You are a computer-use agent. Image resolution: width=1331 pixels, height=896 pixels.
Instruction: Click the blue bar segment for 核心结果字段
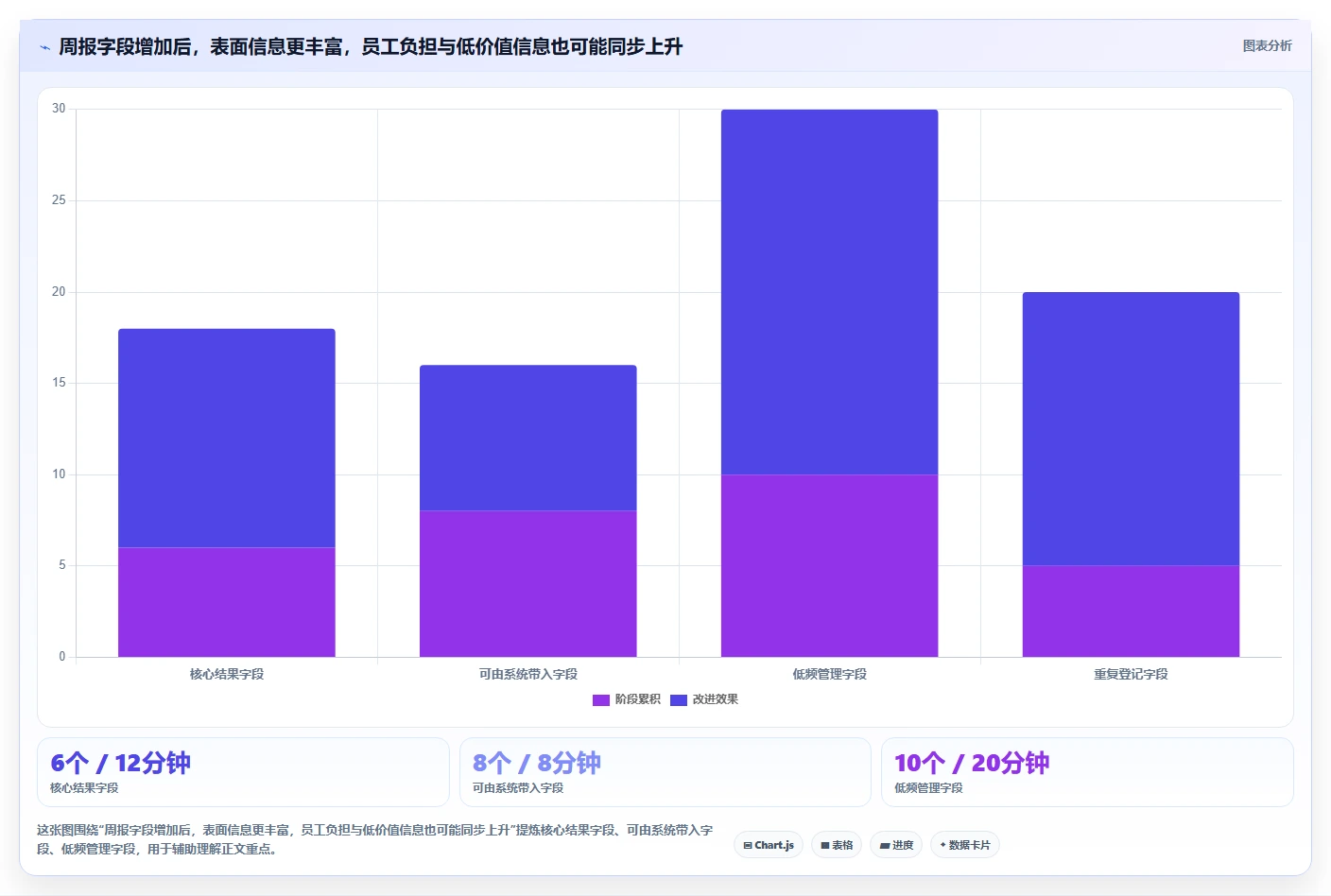point(227,438)
